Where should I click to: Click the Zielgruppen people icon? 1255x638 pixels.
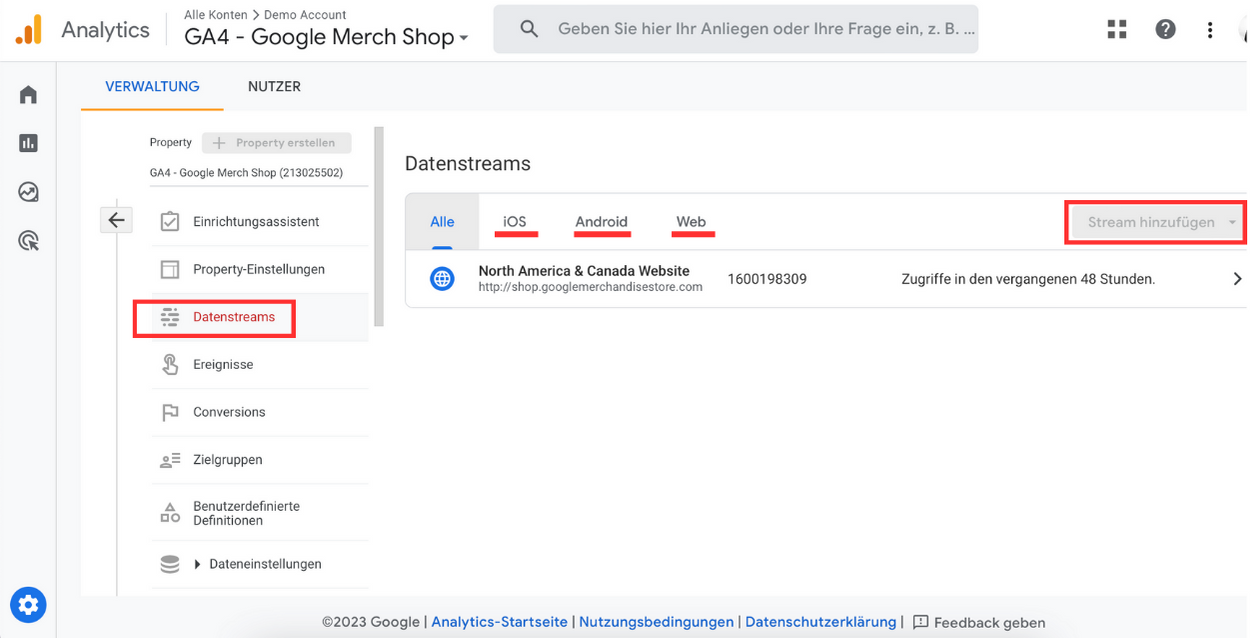[x=170, y=460]
